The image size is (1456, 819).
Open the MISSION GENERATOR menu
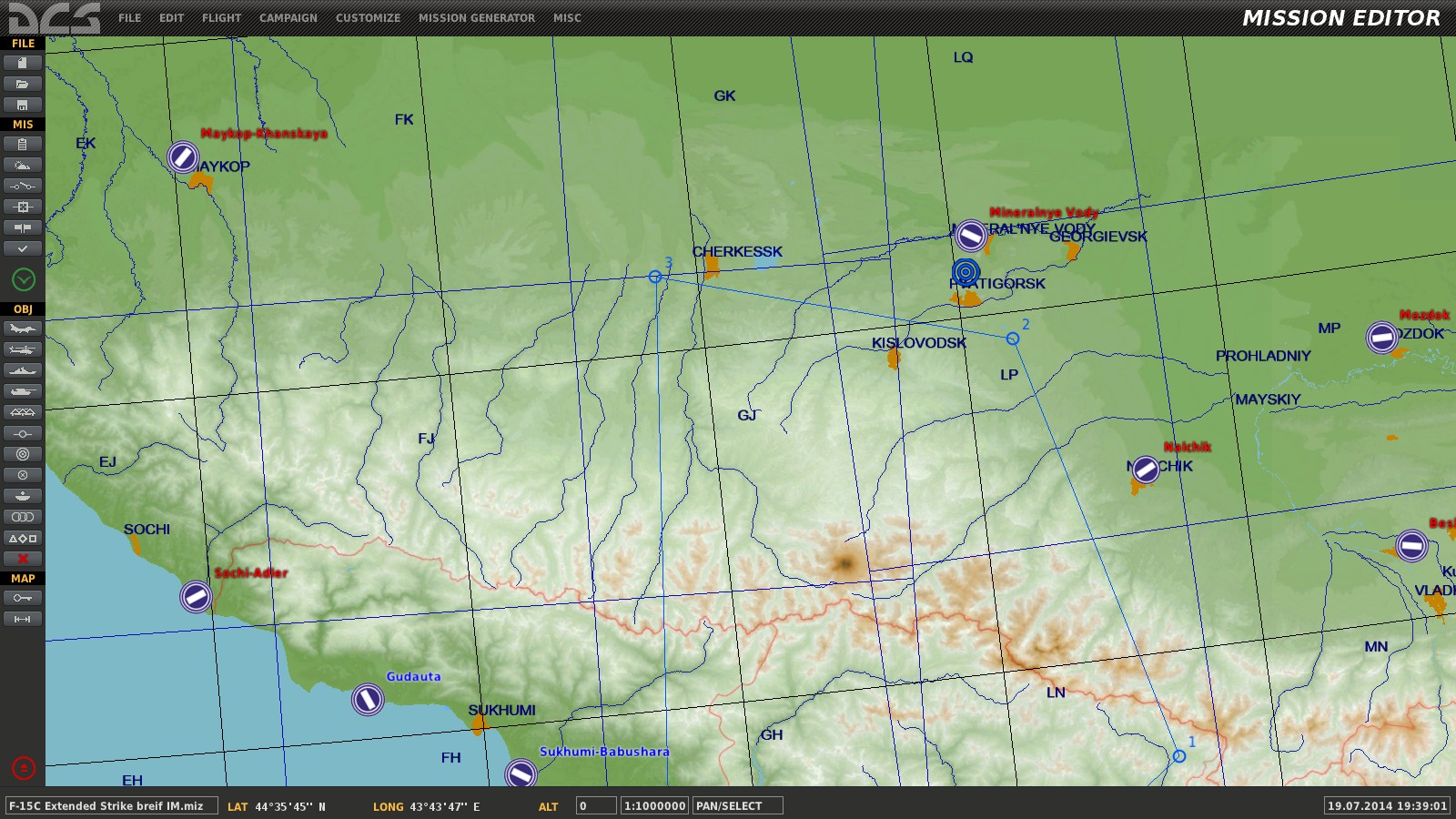[476, 18]
